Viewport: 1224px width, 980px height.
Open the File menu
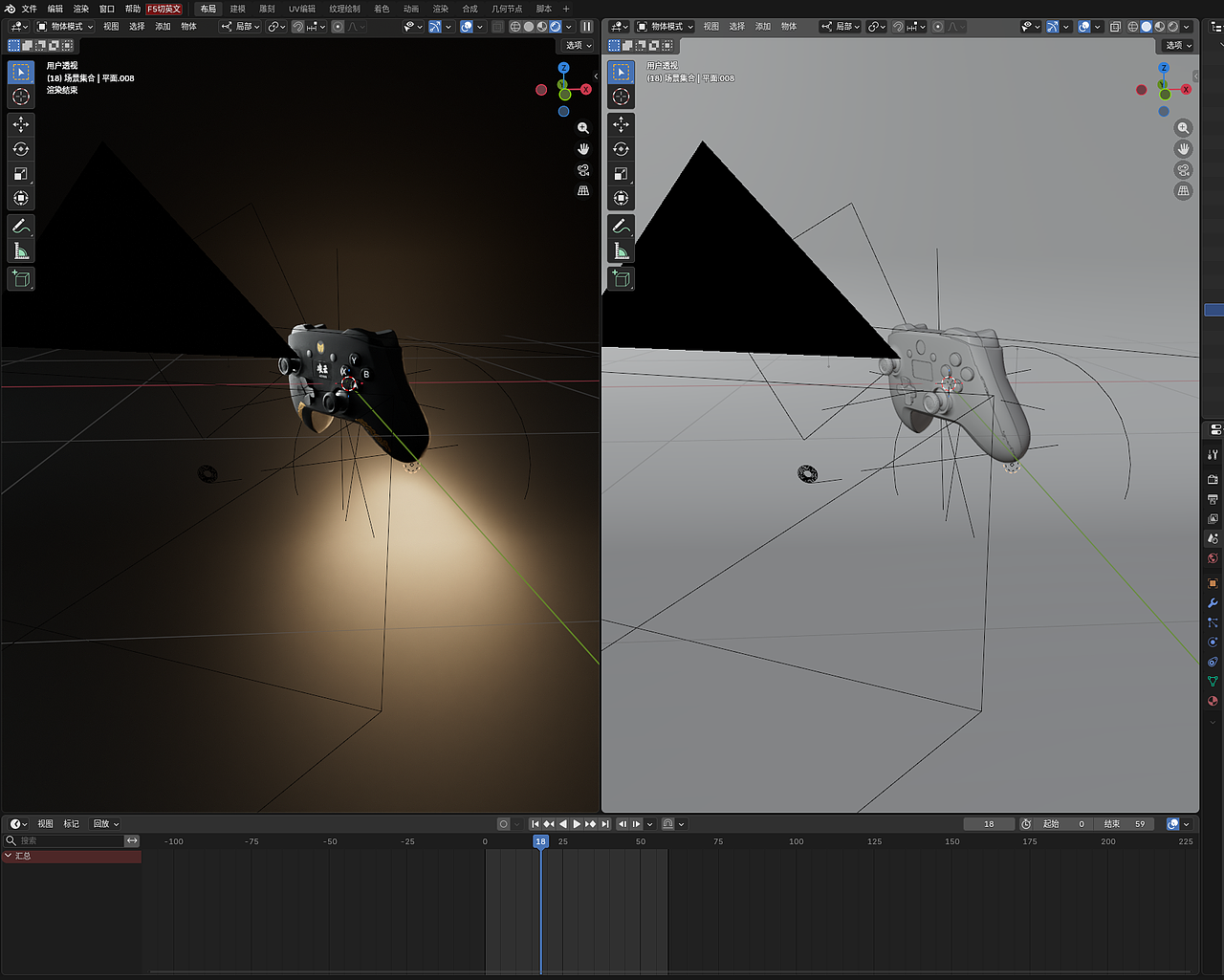(30, 9)
